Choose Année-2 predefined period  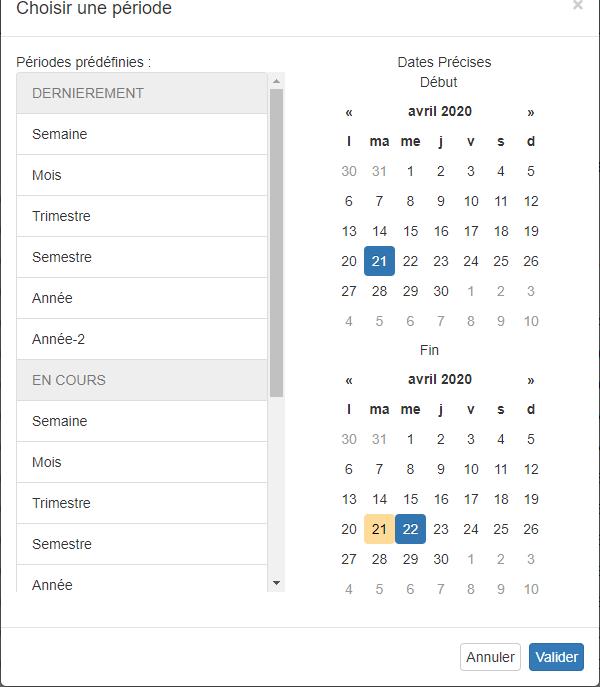142,339
